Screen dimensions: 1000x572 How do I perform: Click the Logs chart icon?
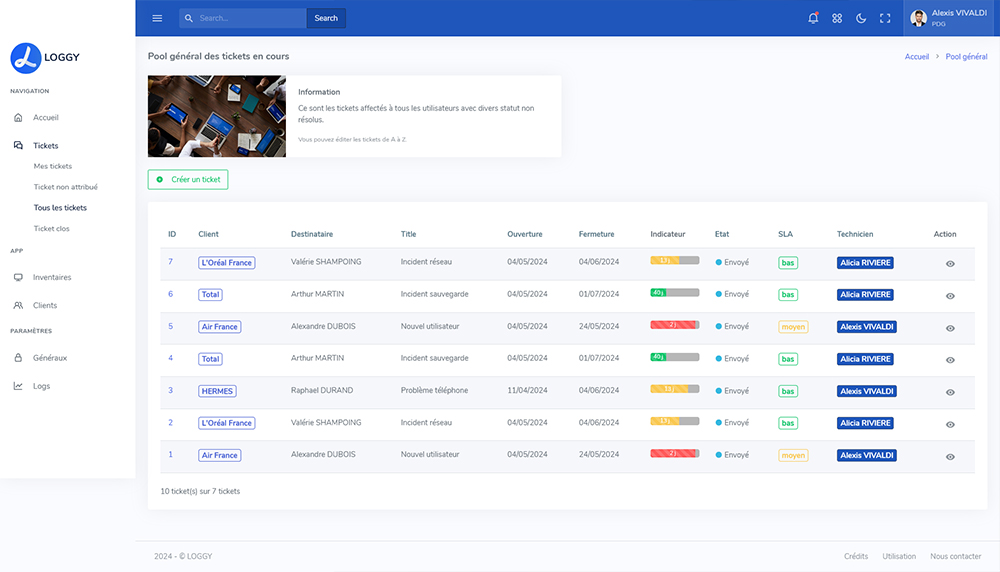pyautogui.click(x=18, y=386)
